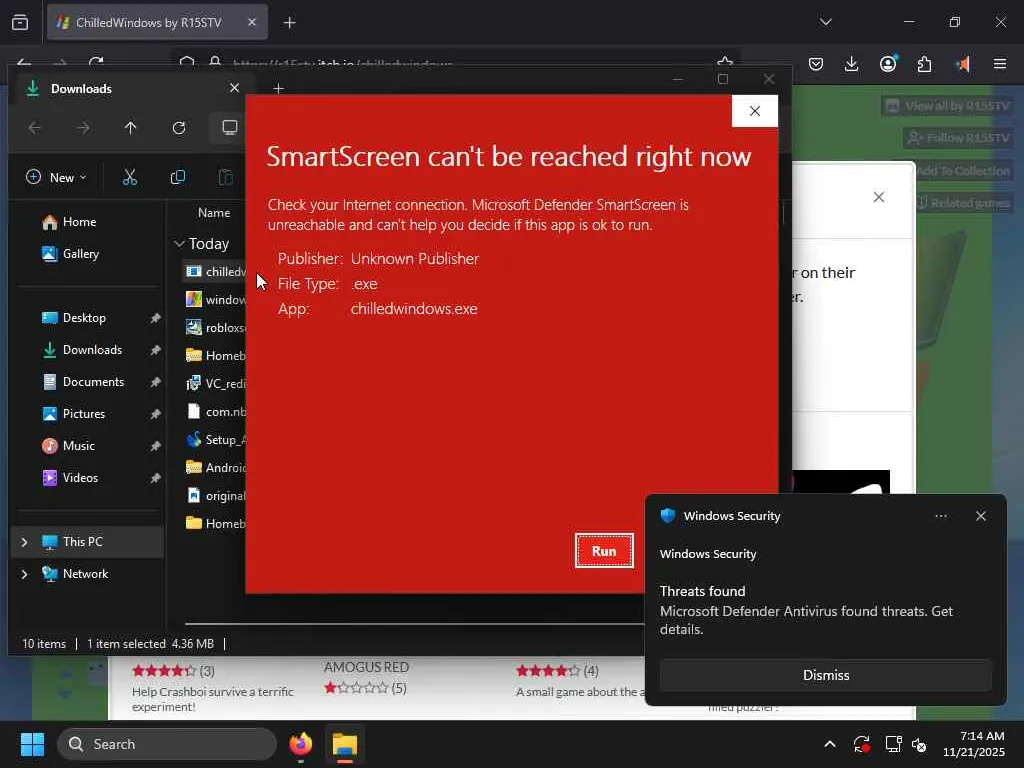Open the Firefox extensions puzzle icon
The width and height of the screenshot is (1024, 768).
pyautogui.click(x=924, y=64)
